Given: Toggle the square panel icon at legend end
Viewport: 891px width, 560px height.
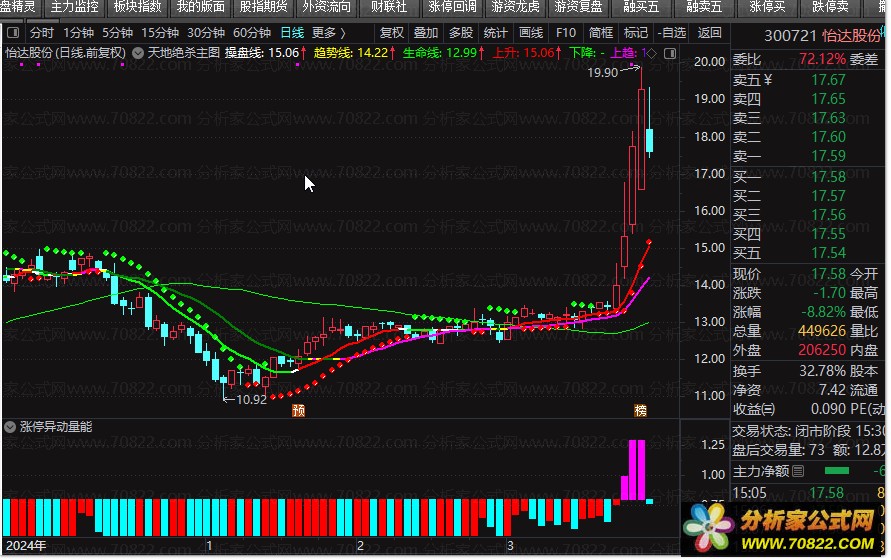Looking at the screenshot, I should [x=670, y=53].
